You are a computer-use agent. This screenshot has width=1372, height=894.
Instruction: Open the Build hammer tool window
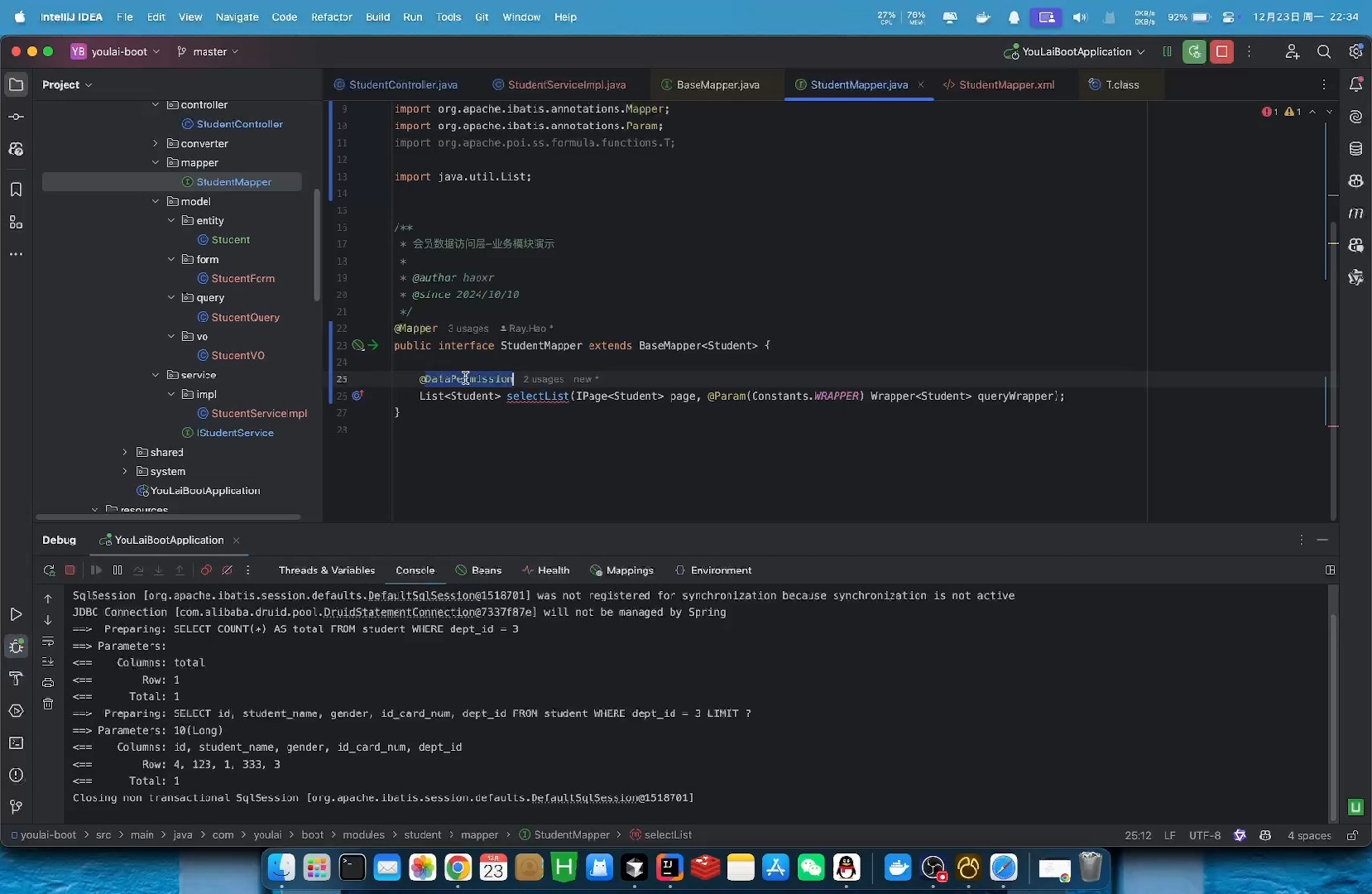(x=16, y=679)
